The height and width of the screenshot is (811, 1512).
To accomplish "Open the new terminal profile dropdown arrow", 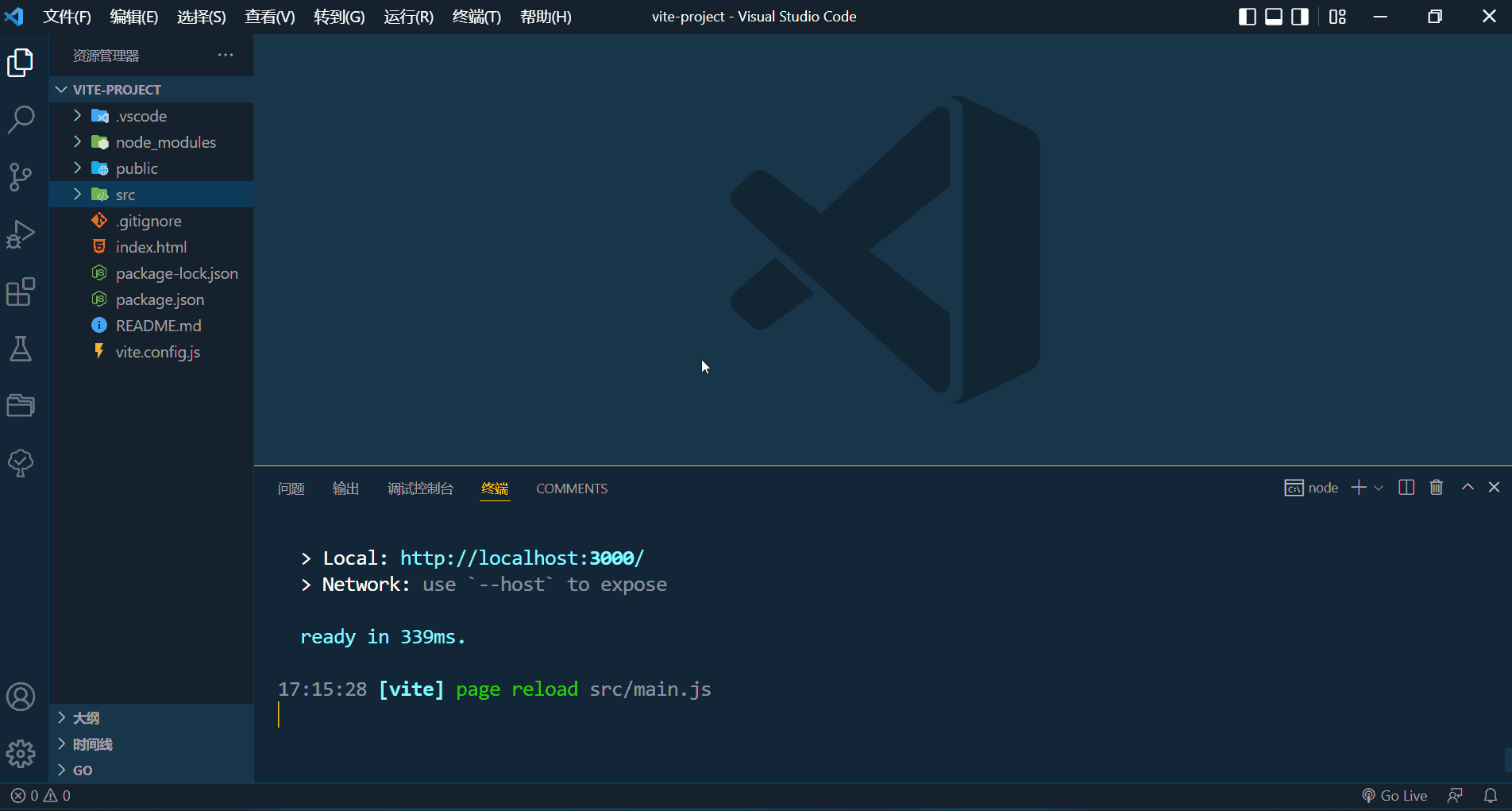I will coord(1379,488).
